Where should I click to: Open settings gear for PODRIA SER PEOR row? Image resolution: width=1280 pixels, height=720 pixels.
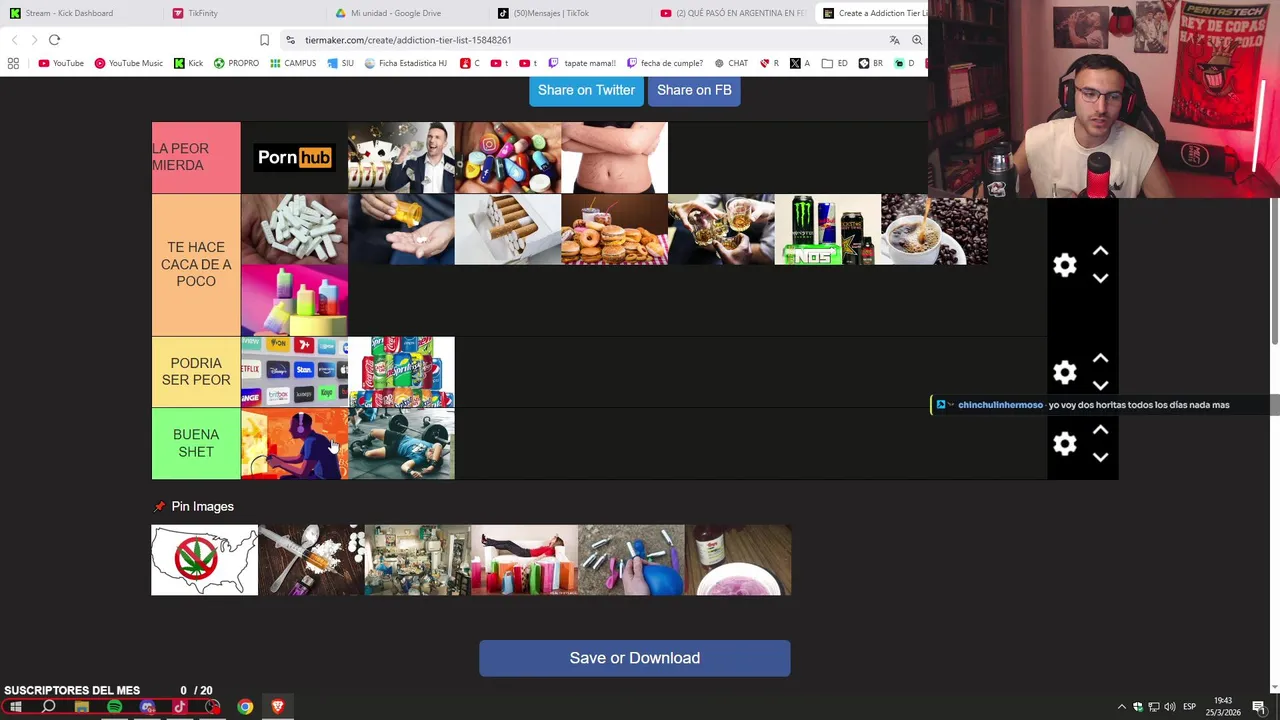[x=1065, y=372]
